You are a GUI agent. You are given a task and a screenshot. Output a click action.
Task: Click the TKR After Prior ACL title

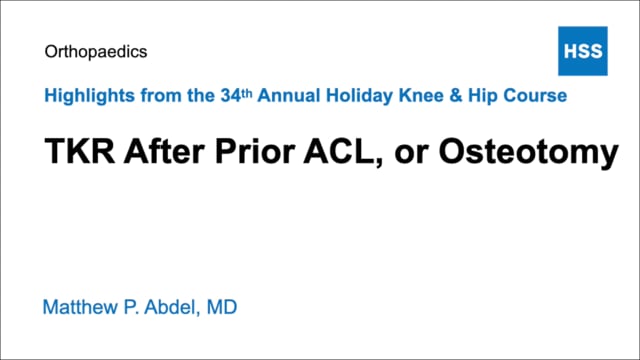[x=331, y=152]
